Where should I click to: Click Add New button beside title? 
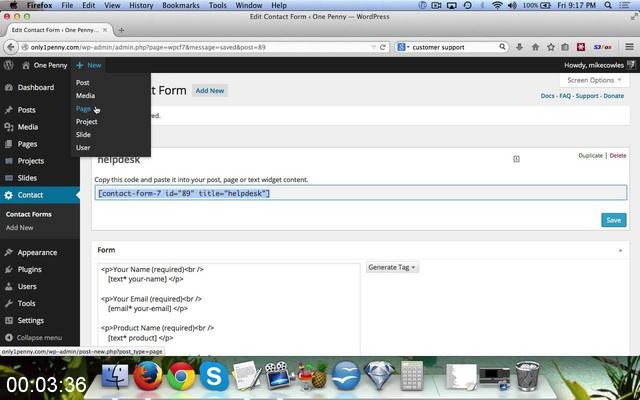tap(210, 91)
